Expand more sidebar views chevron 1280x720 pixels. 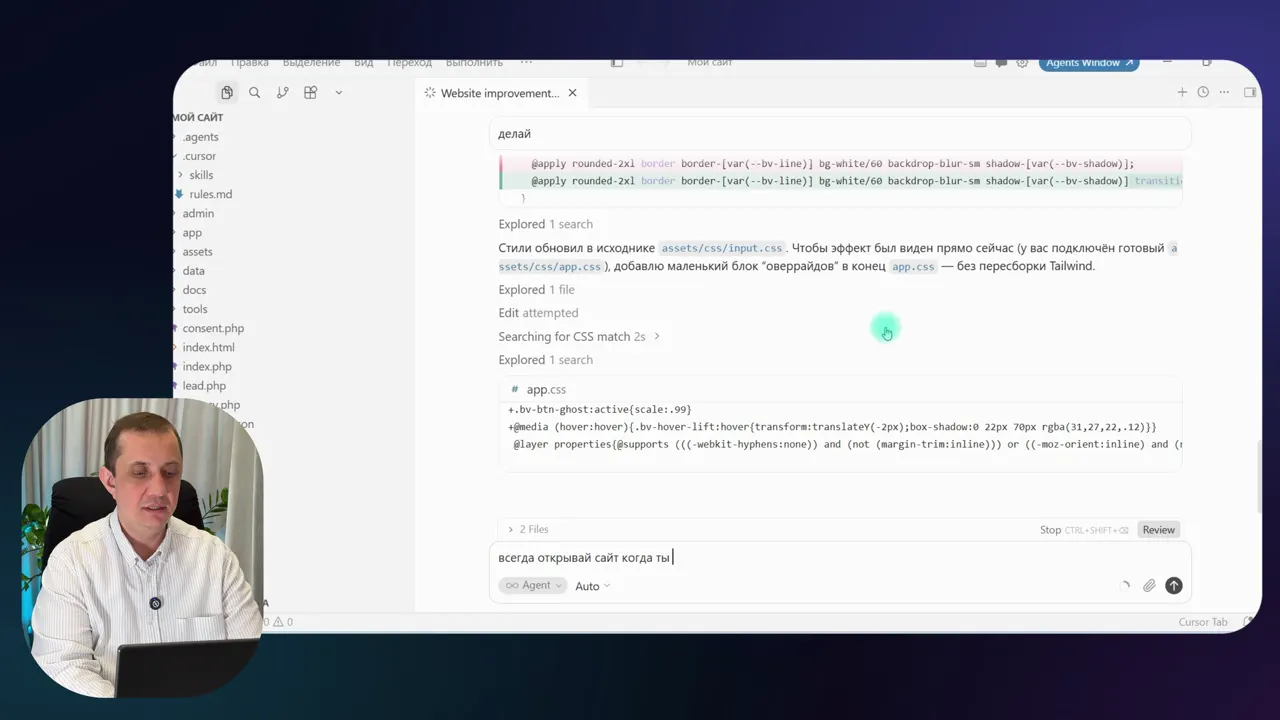338,93
